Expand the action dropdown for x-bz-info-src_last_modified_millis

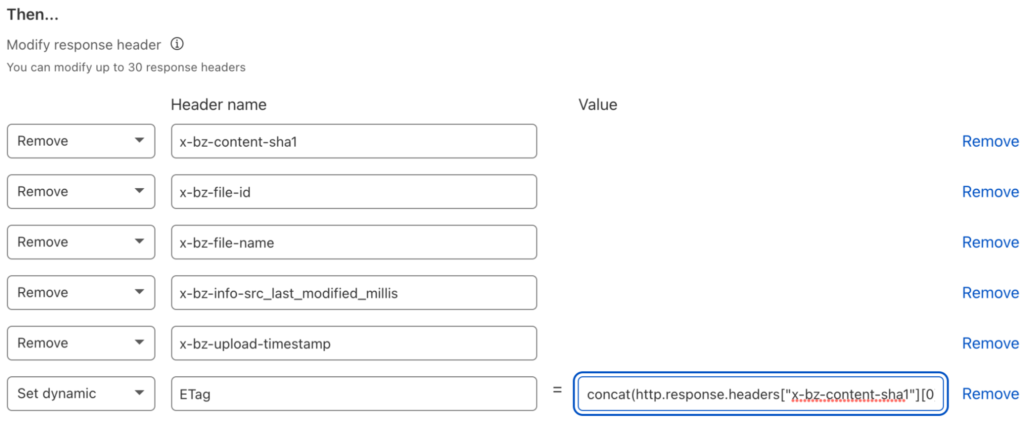[81, 293]
